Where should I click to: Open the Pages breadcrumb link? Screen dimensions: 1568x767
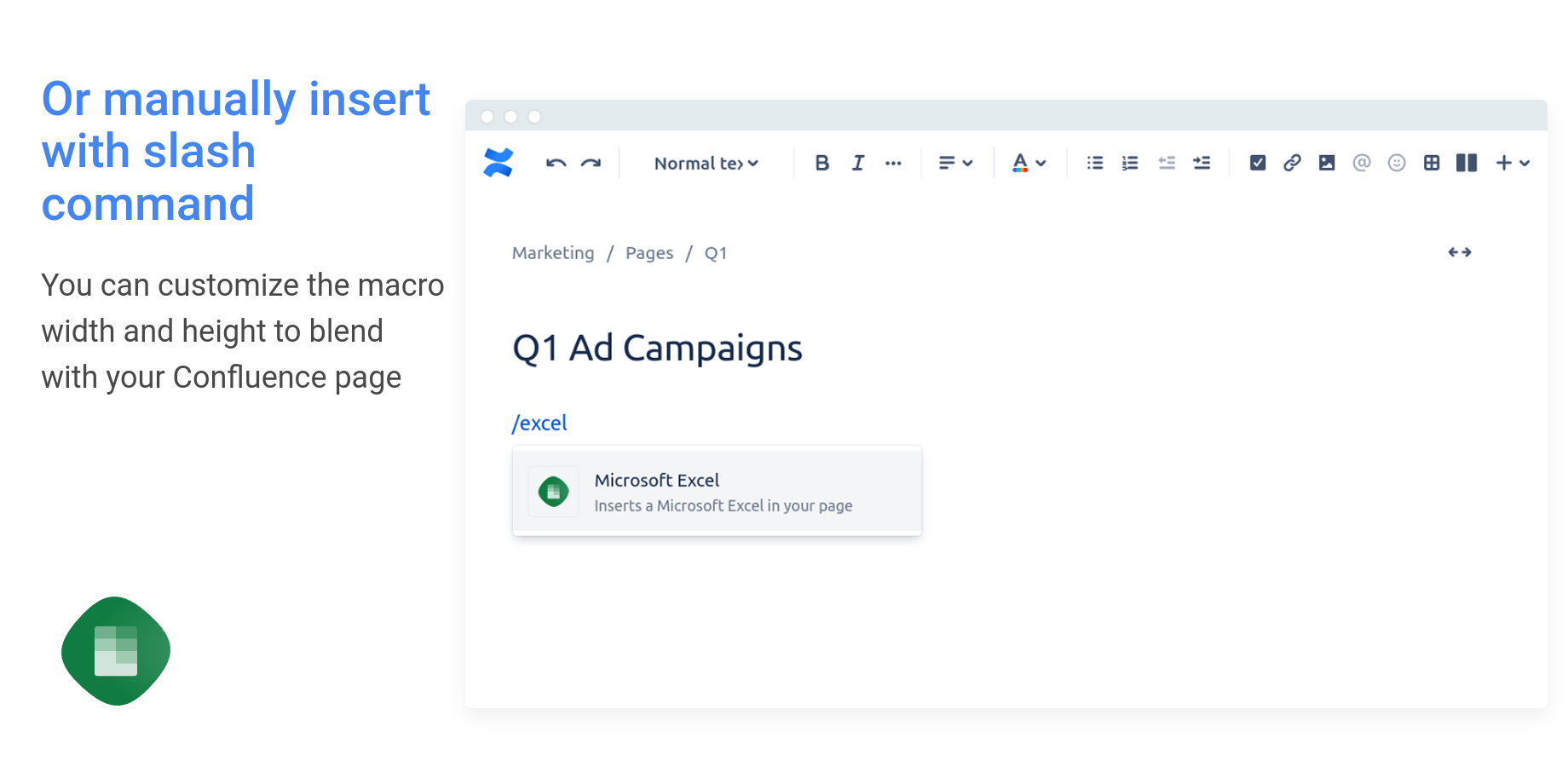(649, 253)
